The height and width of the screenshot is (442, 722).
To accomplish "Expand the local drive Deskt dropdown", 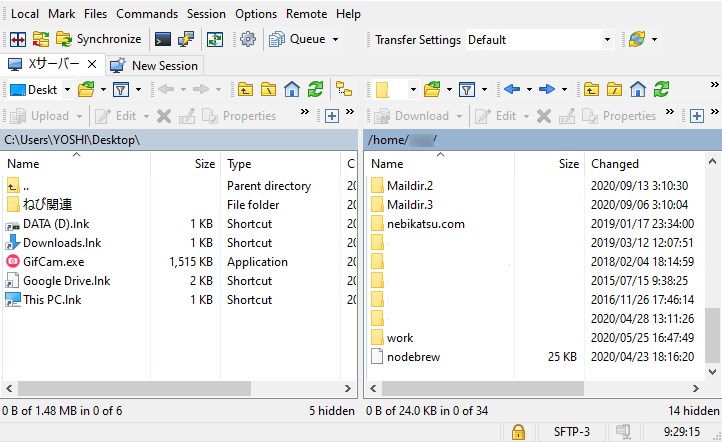I will click(67, 89).
